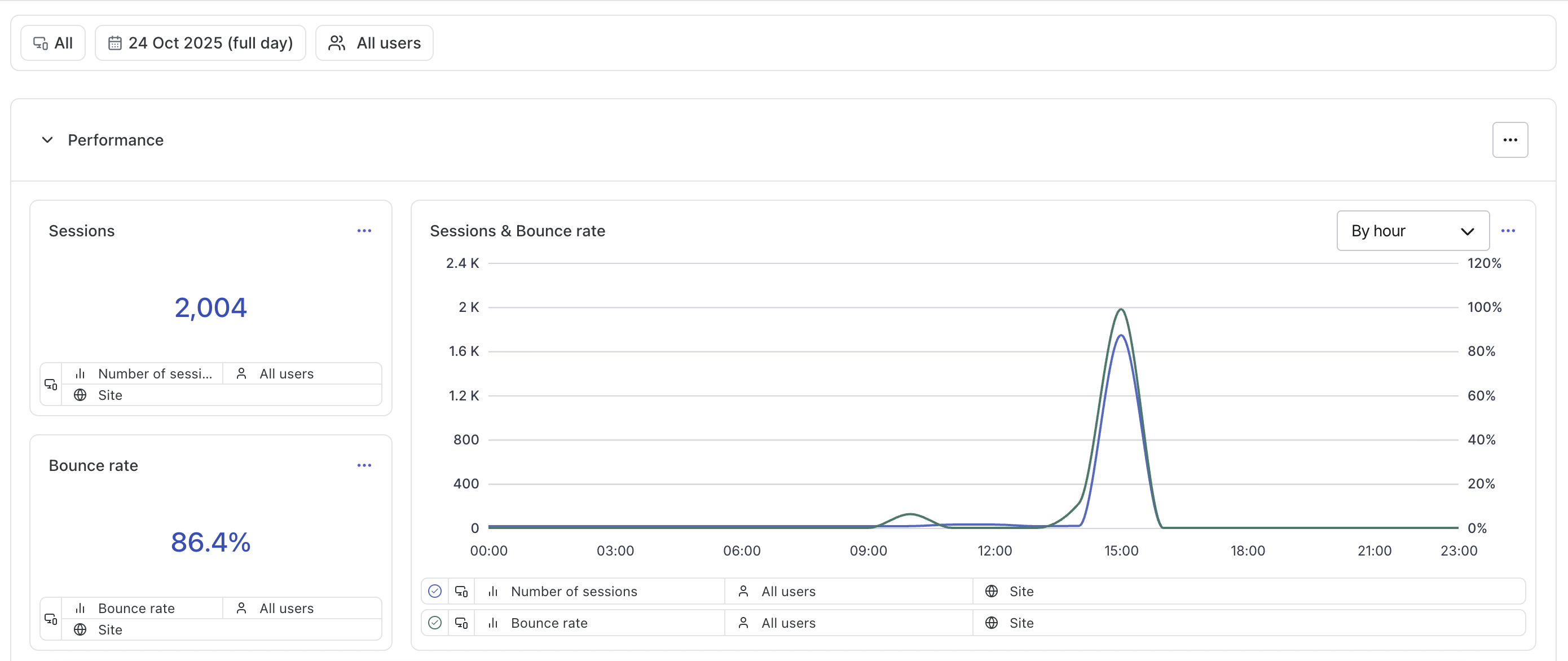Image resolution: width=1568 pixels, height=661 pixels.
Task: Open the Sessions & Bounce rate chart three-dot menu
Action: click(1508, 231)
